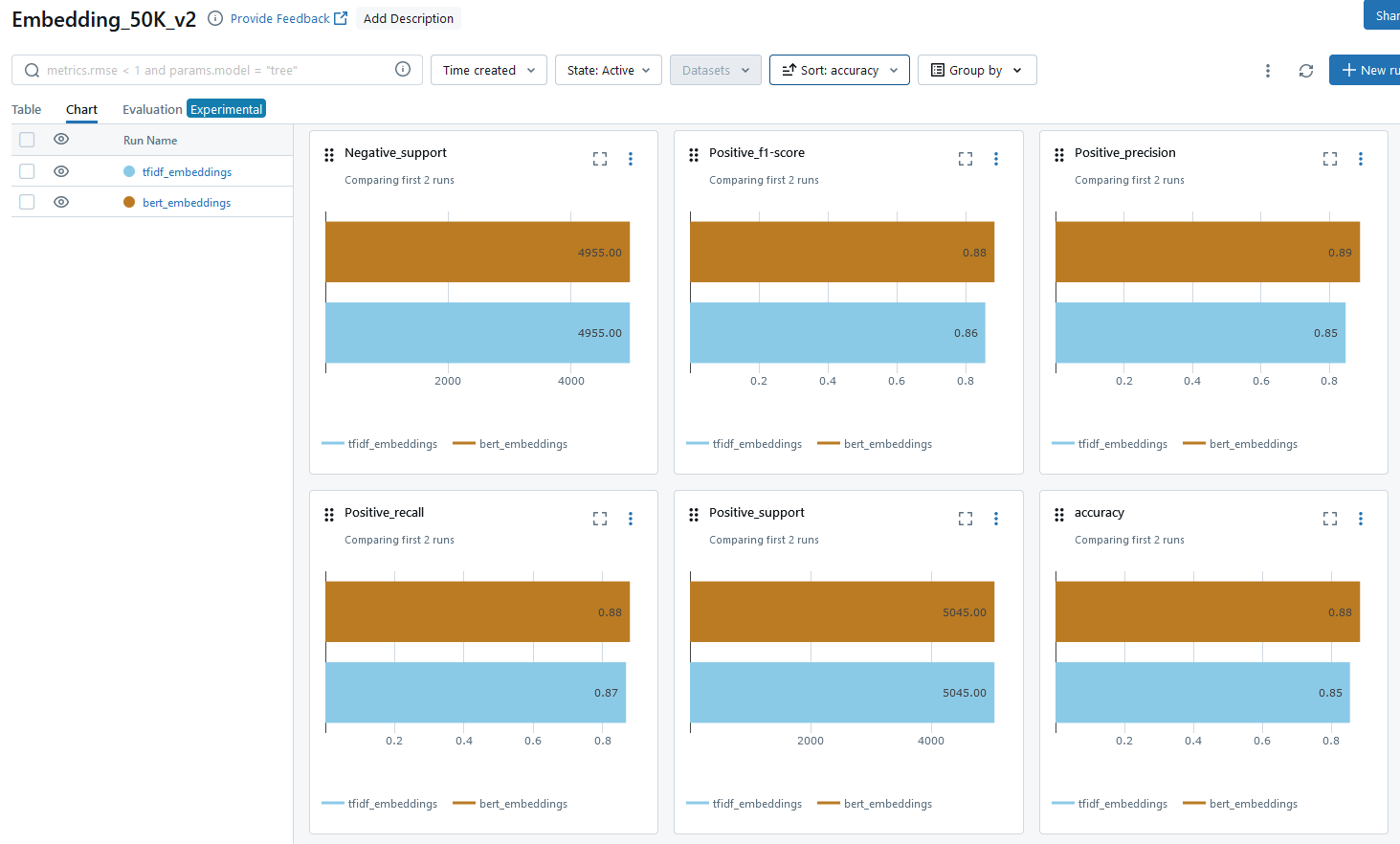This screenshot has width=1400, height=844.
Task: Expand the State: Active dropdown
Action: 608,70
